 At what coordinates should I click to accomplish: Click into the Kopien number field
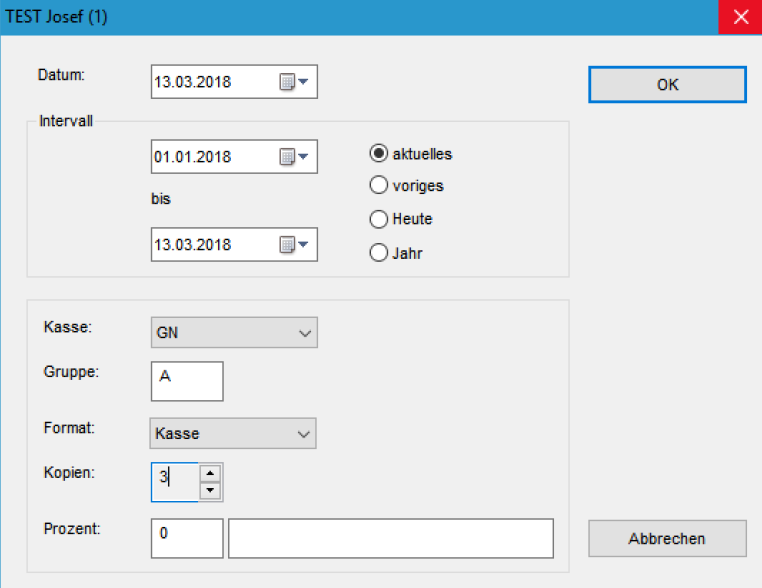175,482
